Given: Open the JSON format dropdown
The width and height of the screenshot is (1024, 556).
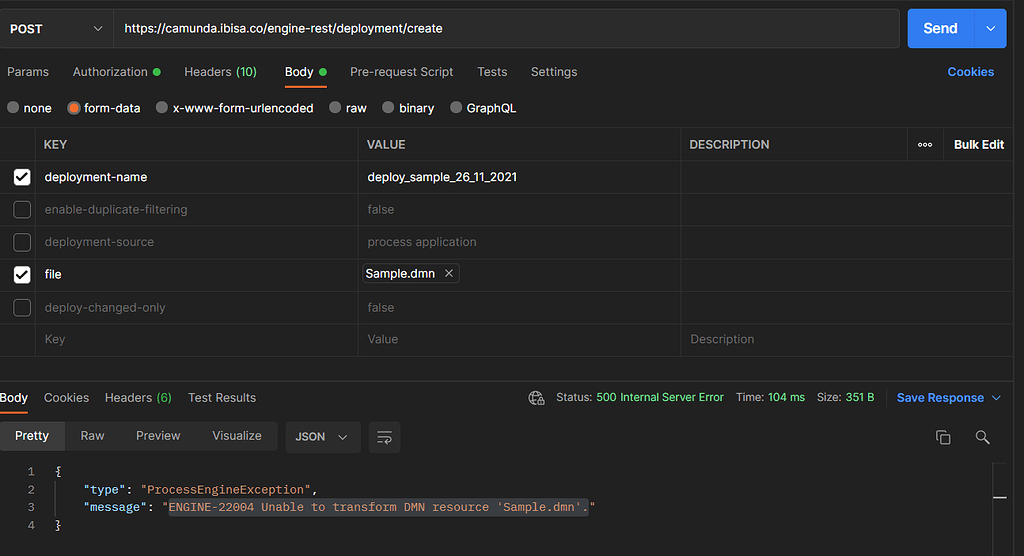Looking at the screenshot, I should (323, 437).
